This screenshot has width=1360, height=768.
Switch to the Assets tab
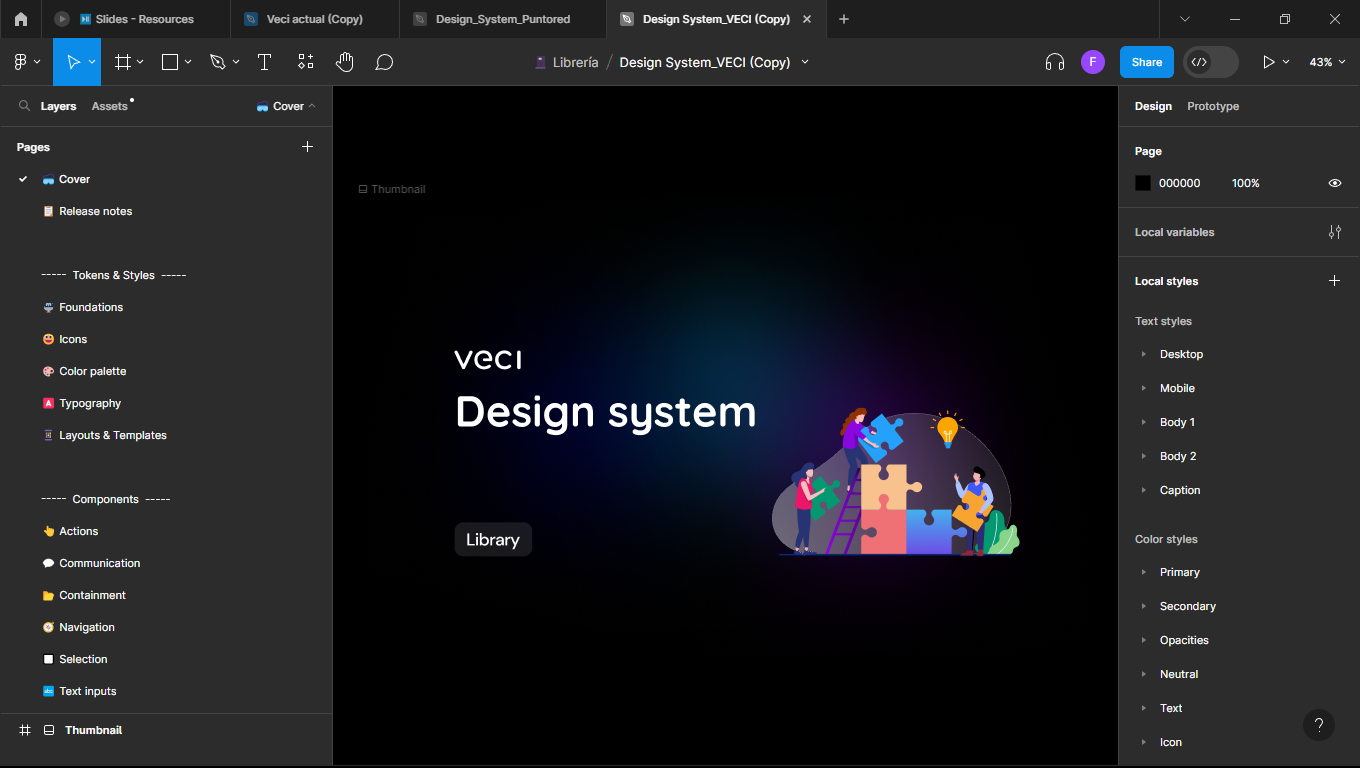(110, 106)
